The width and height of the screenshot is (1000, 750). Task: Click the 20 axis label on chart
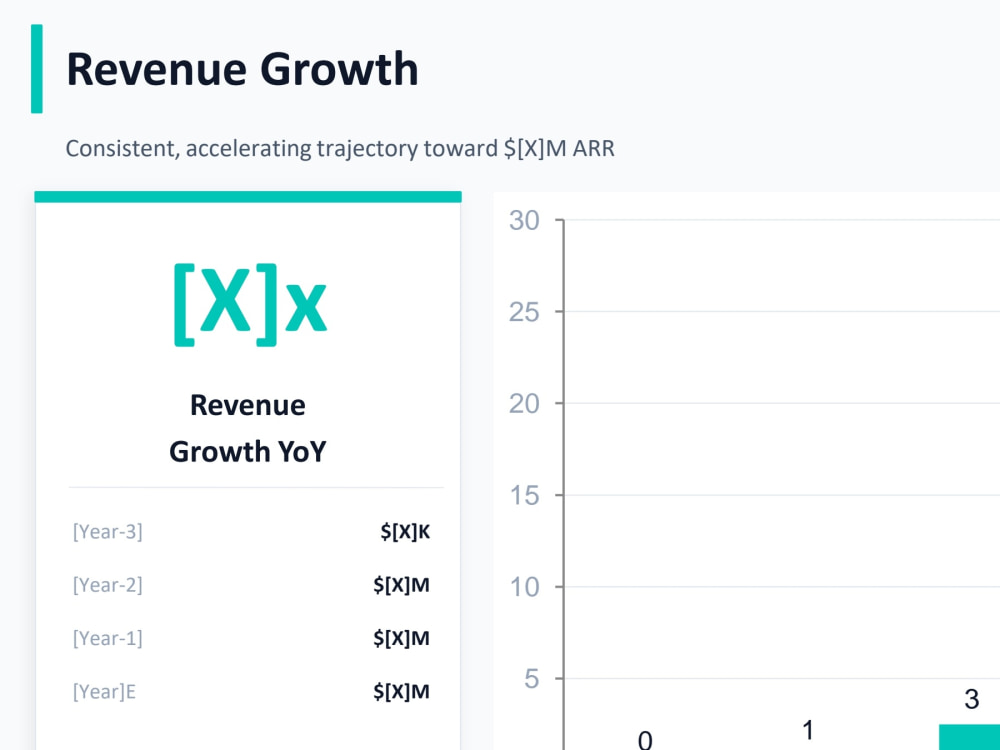point(524,404)
